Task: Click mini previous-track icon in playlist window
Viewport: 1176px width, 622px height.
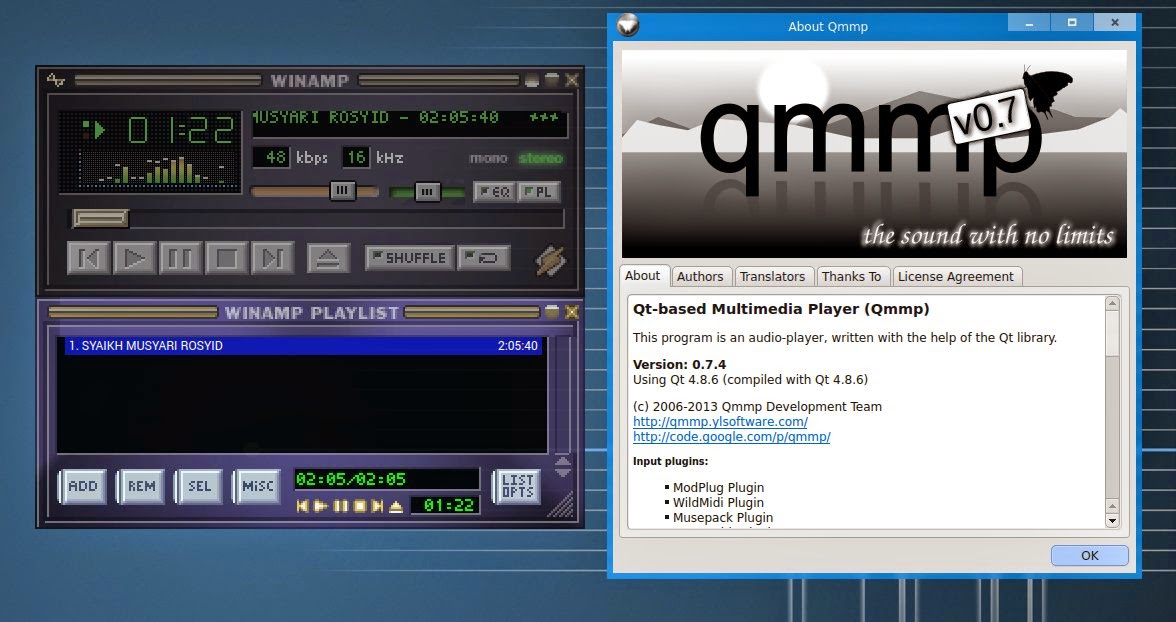Action: pos(302,506)
